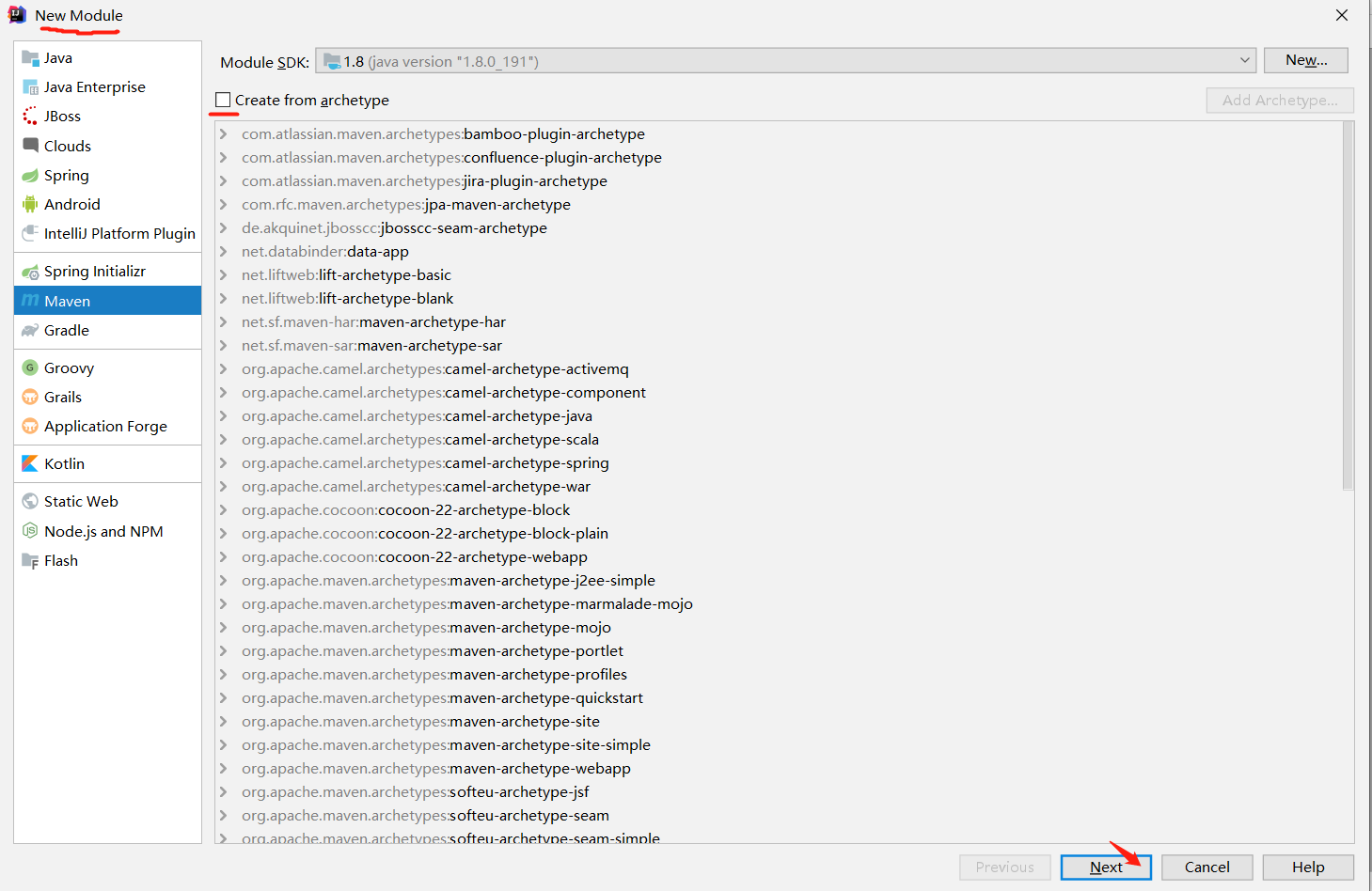
Task: Open the Module SDK dropdown
Action: [x=785, y=61]
